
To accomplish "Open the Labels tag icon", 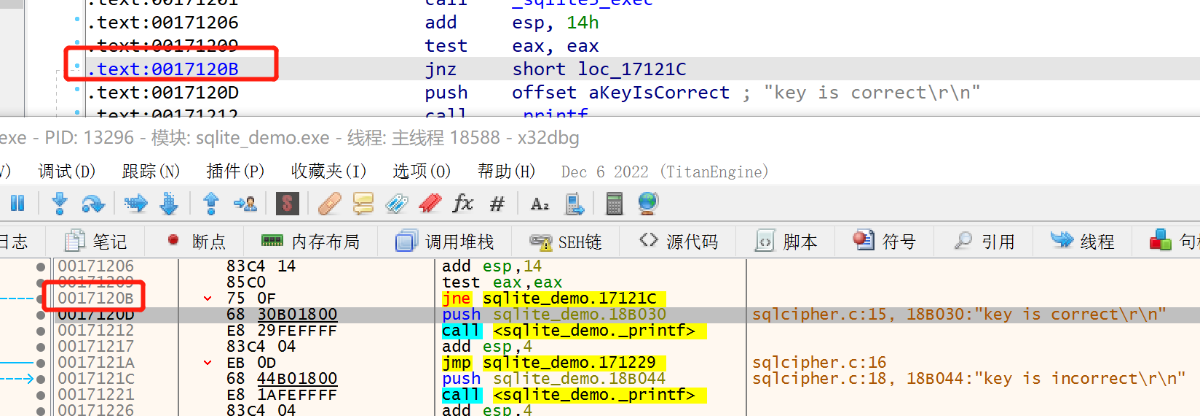I will (397, 203).
